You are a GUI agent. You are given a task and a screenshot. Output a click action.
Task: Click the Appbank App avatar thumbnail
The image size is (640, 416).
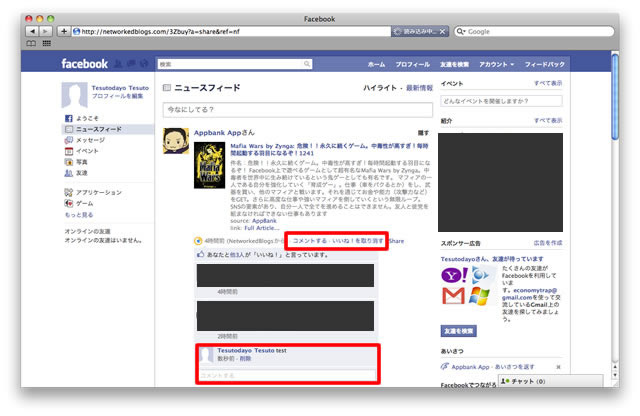(176, 141)
